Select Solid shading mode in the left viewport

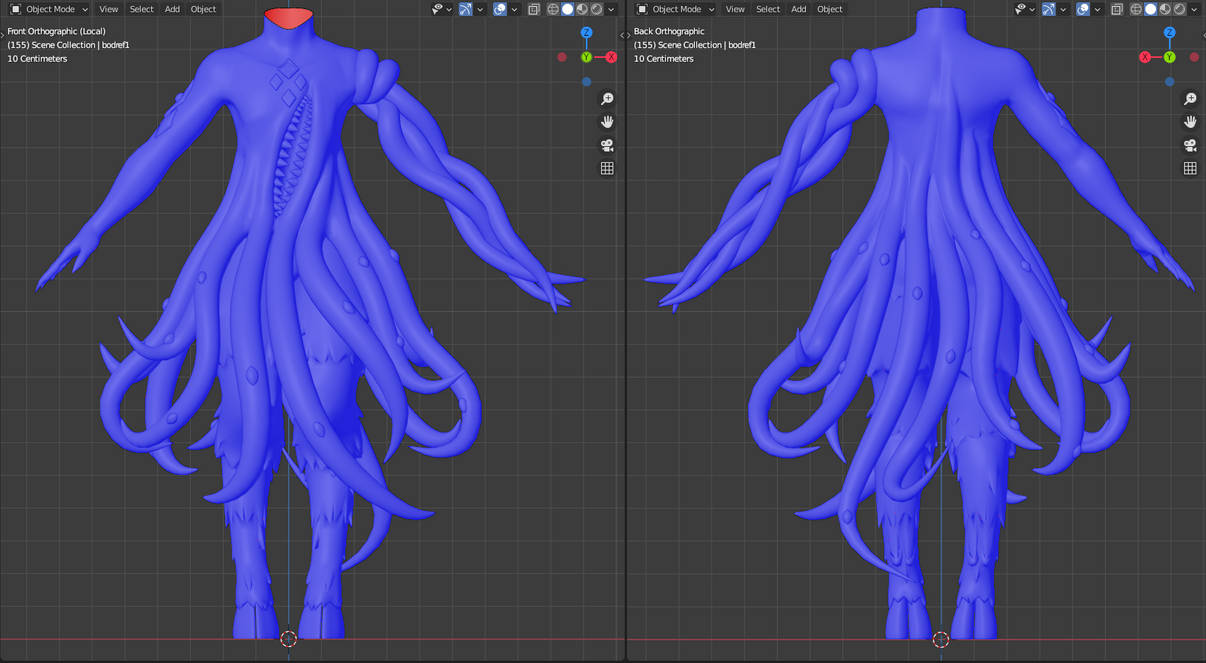click(565, 8)
